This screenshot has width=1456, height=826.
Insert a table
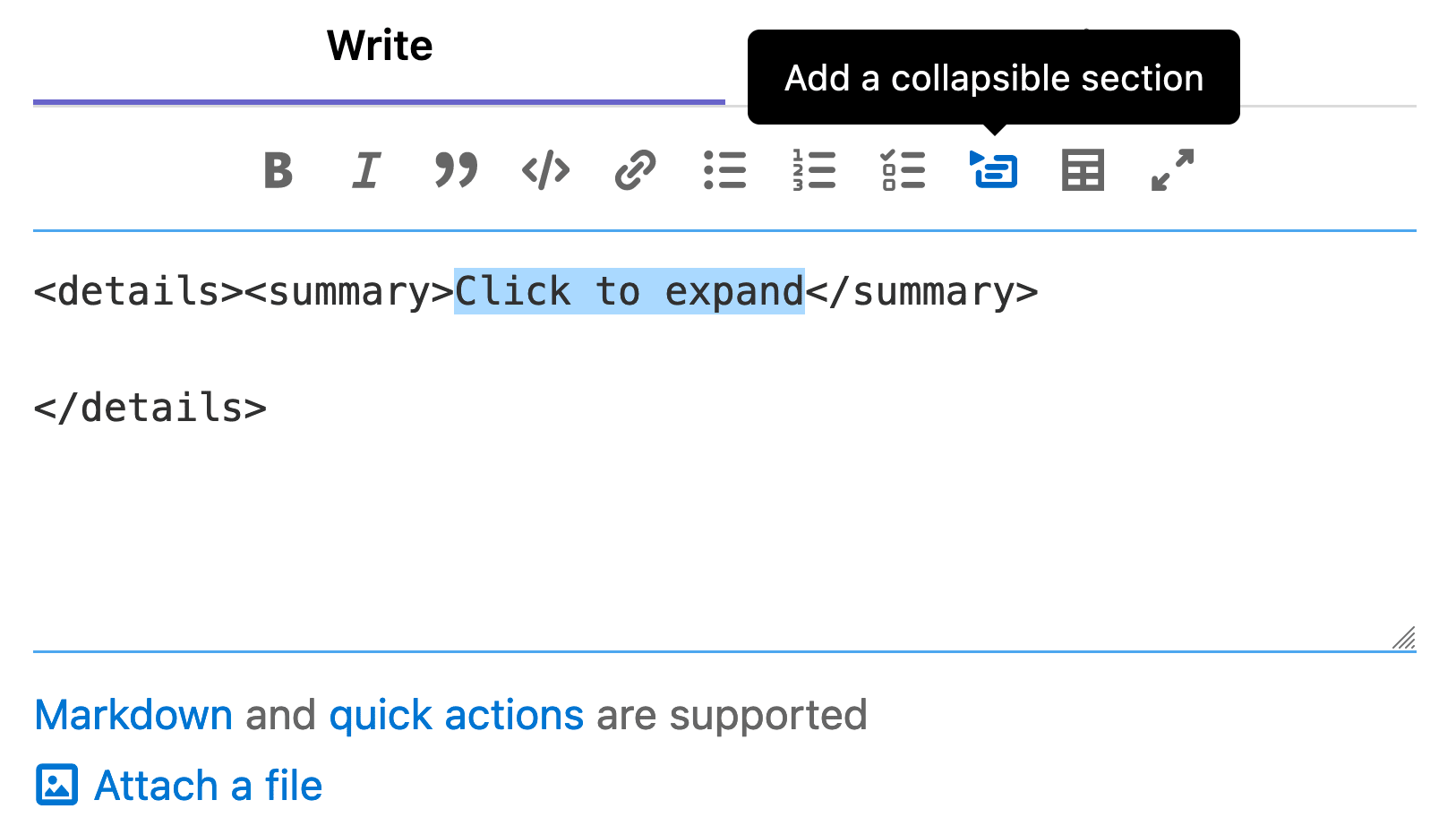click(x=1082, y=170)
